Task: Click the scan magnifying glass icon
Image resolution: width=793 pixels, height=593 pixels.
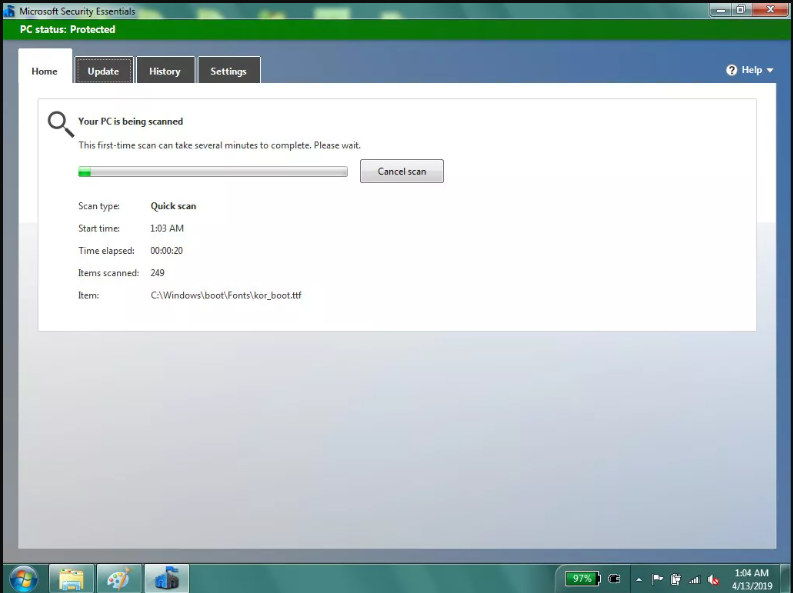Action: (61, 124)
